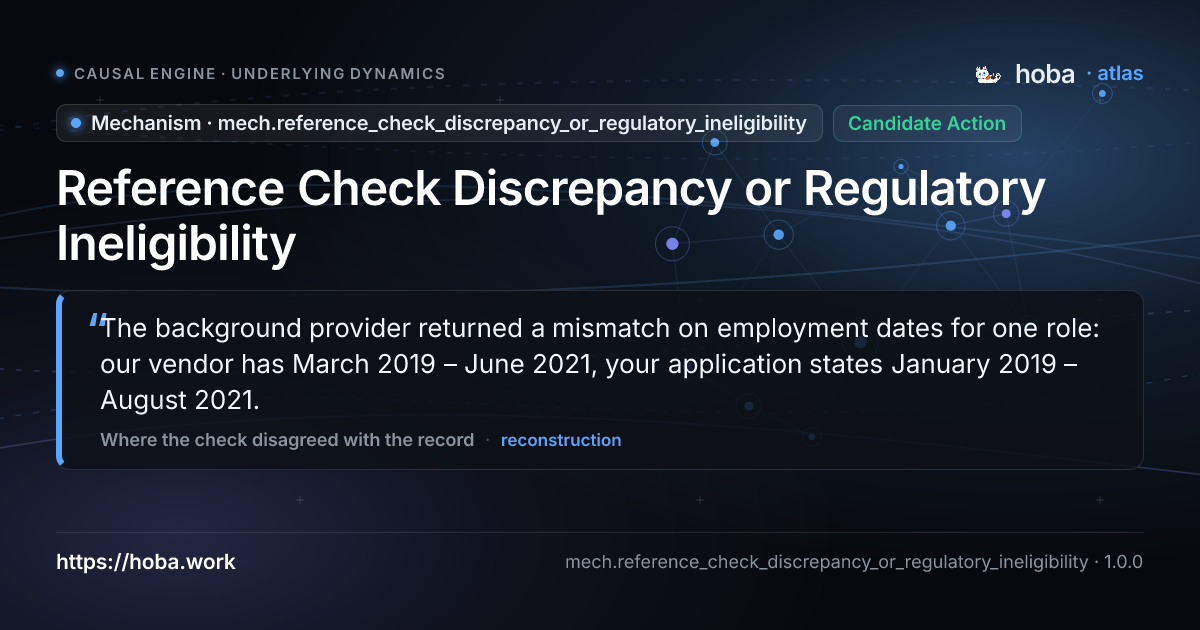The image size is (1200, 630).
Task: Select the CAUSAL ENGINE · UNDERLYING DYNAMICS label
Action: coord(260,74)
